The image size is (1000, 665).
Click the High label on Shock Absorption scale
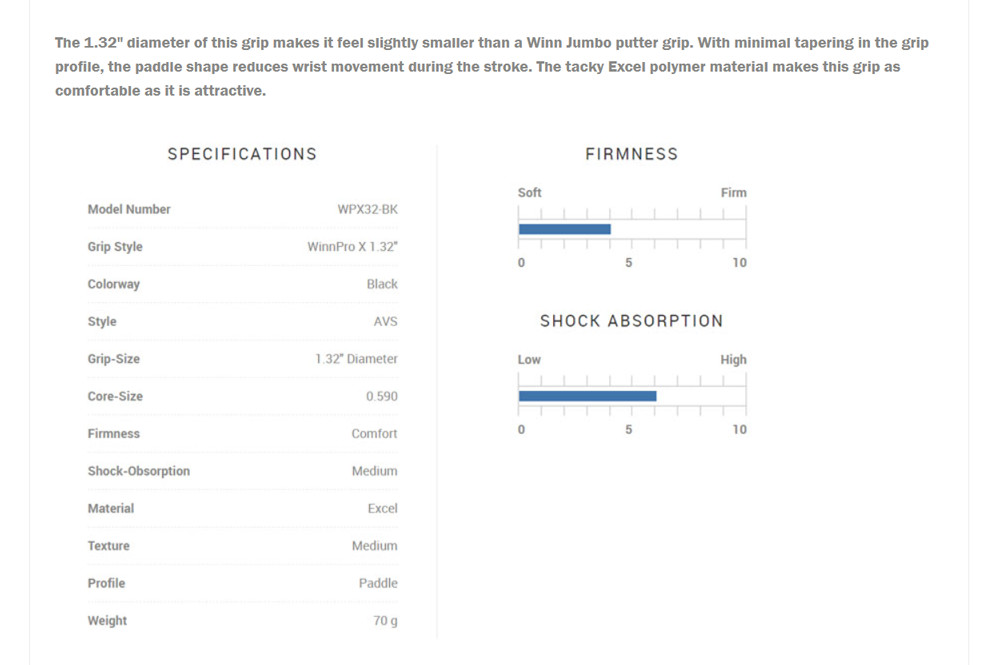click(x=733, y=360)
